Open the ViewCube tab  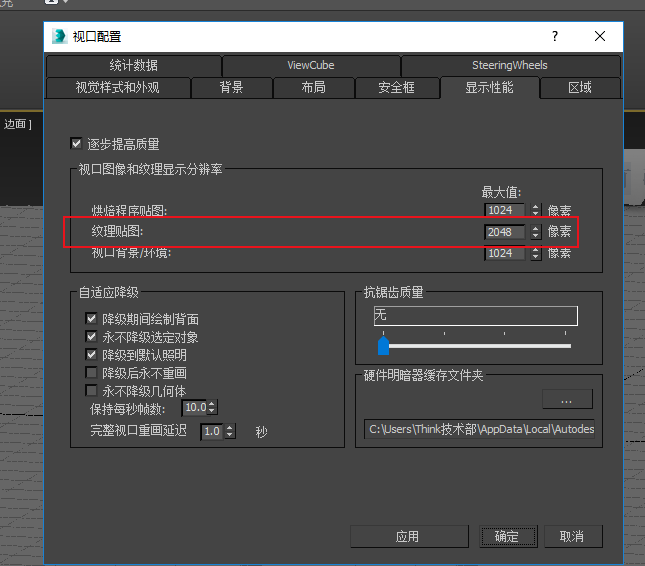pyautogui.click(x=311, y=65)
